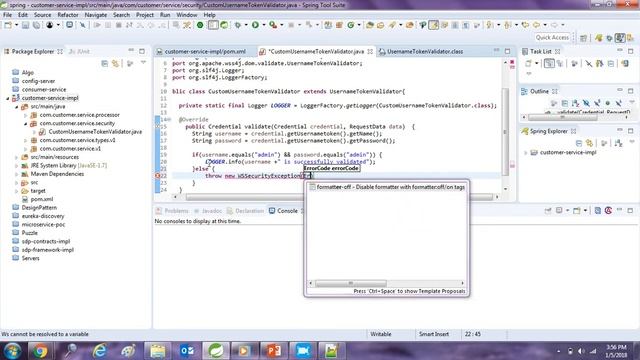Image resolution: width=640 pixels, height=360 pixels.
Task: Toggle Link with Editor in Package Explorer
Action: tap(116, 63)
